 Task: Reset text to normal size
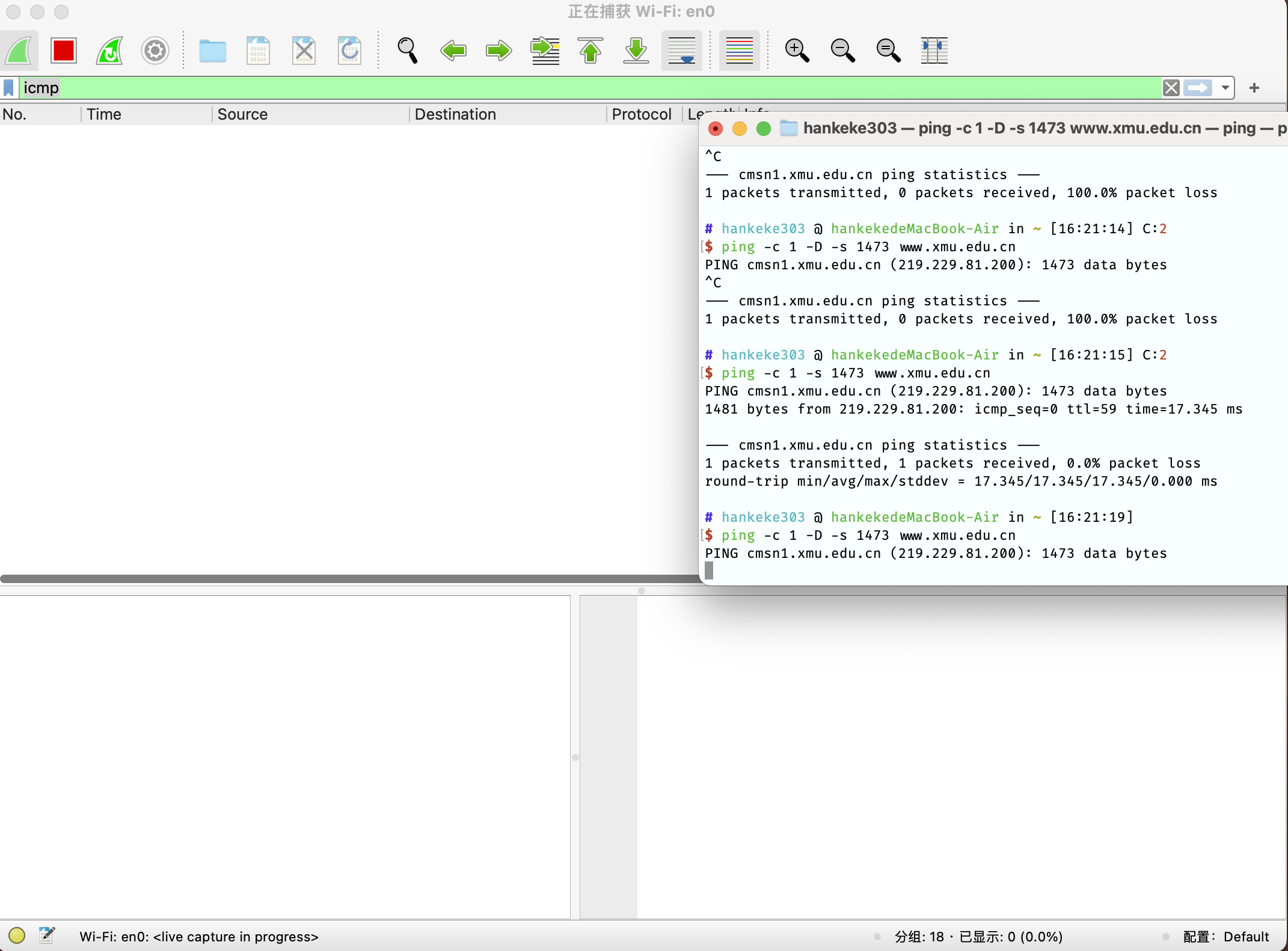click(889, 50)
